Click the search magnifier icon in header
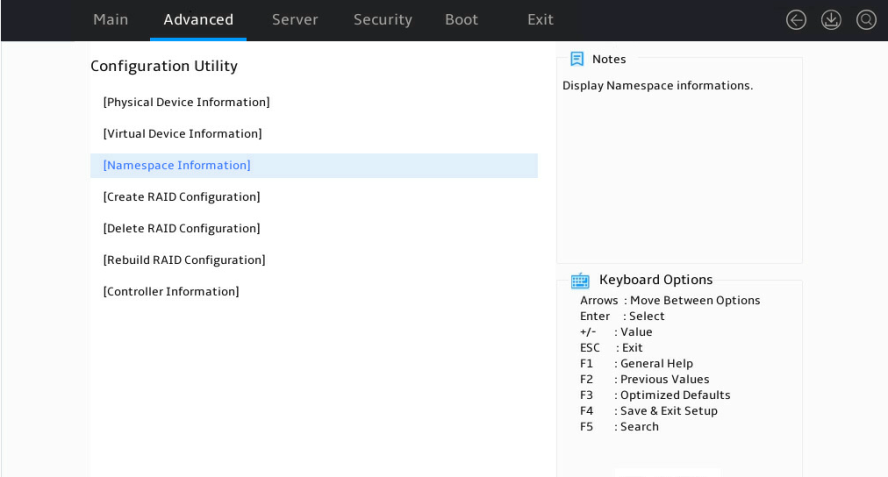 click(866, 20)
